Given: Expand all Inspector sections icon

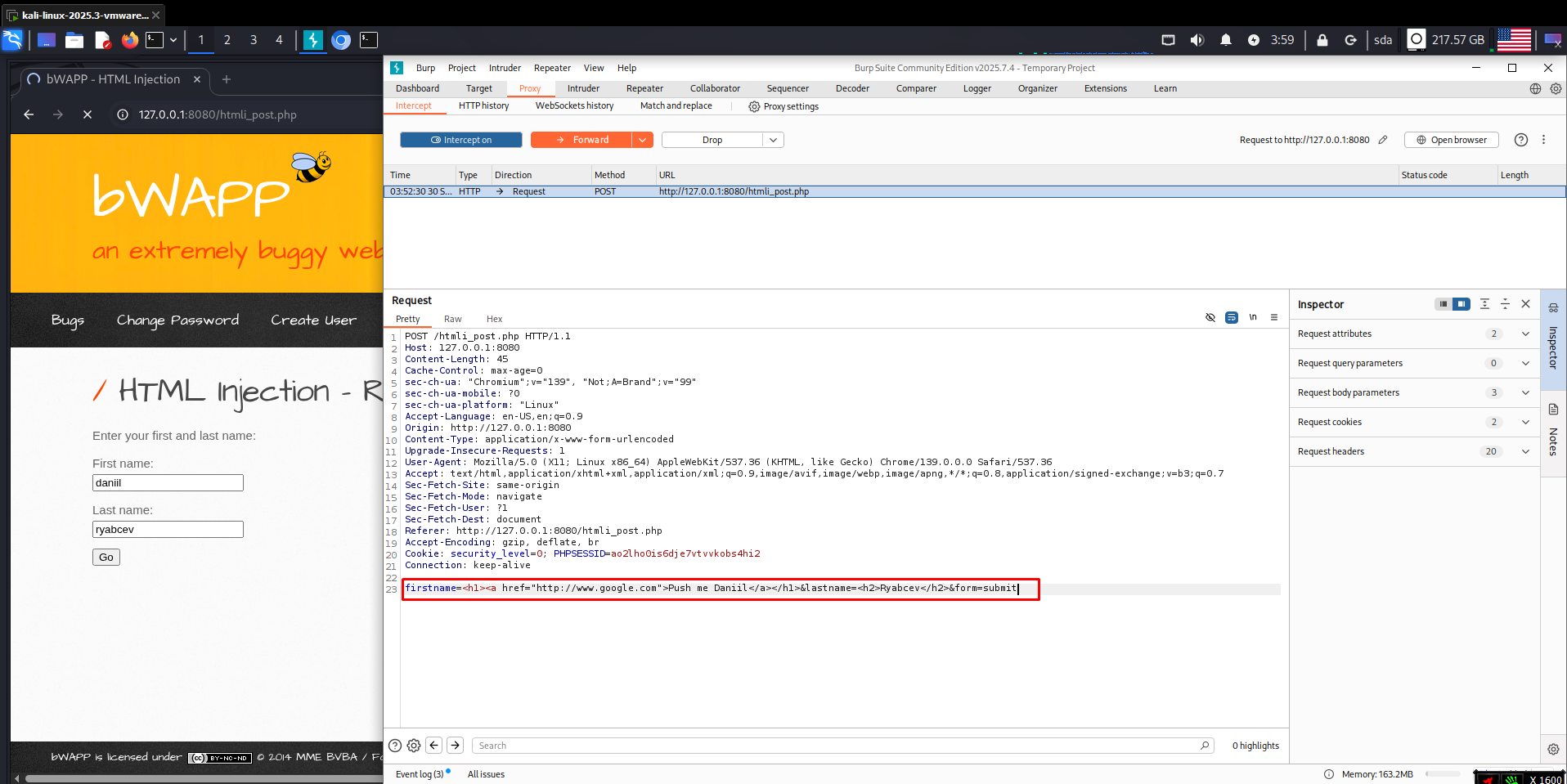Looking at the screenshot, I should point(1484,304).
